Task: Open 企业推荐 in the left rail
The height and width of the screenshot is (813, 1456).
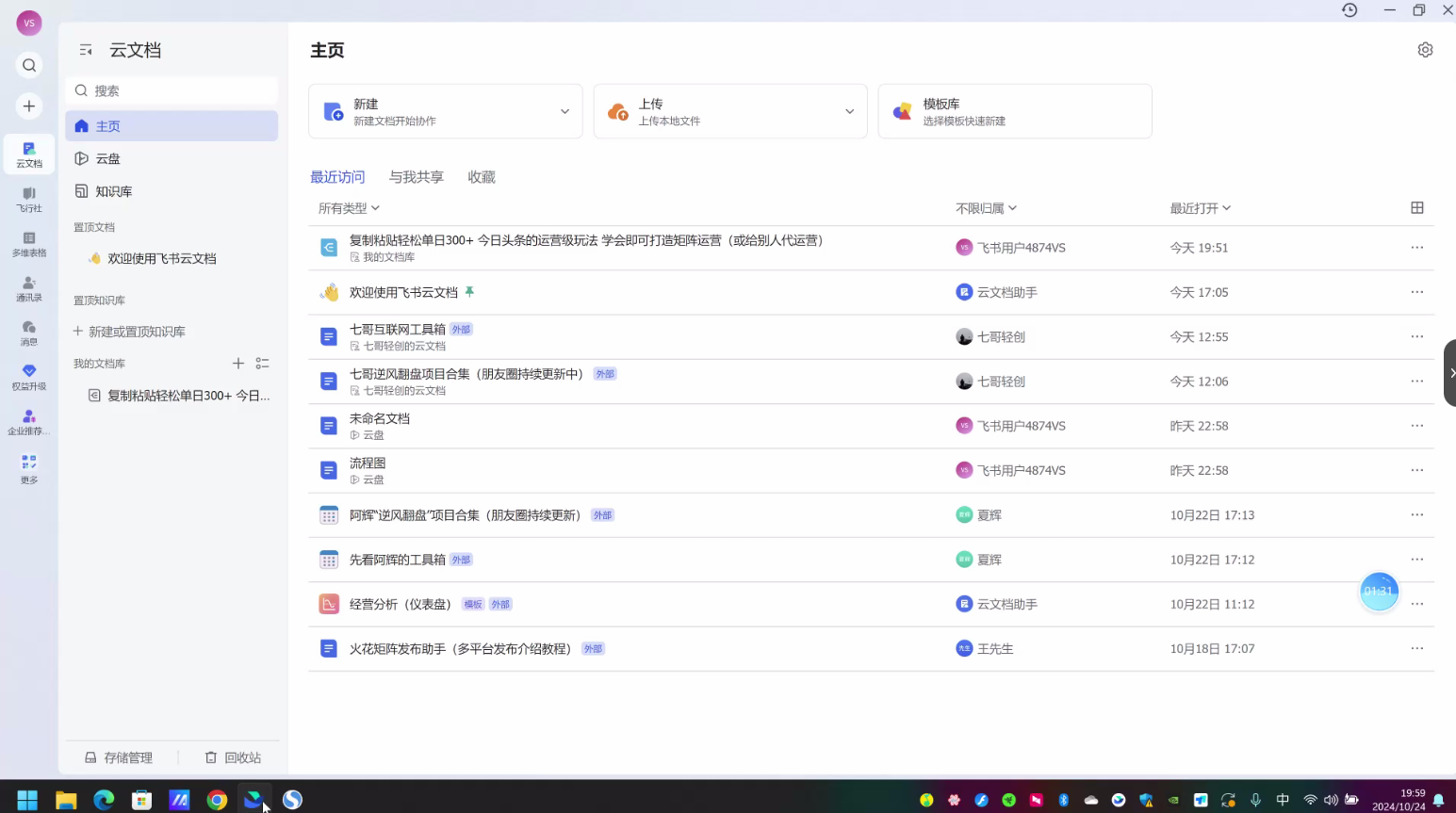Action: point(29,423)
